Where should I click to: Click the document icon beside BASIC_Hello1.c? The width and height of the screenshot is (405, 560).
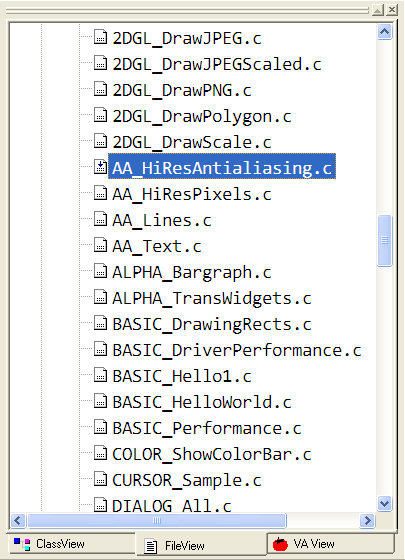(x=100, y=375)
